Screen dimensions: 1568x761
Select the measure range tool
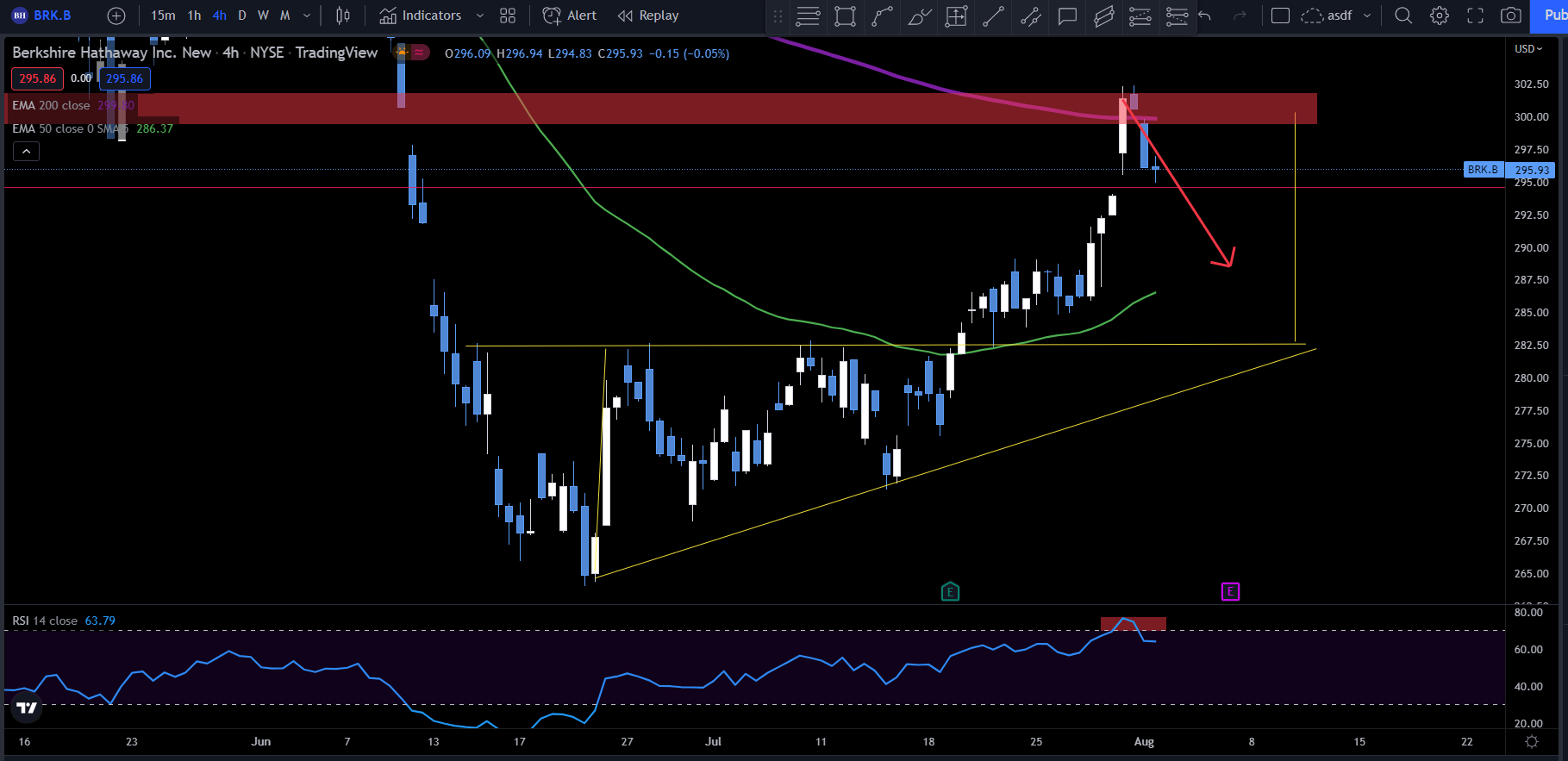956,16
